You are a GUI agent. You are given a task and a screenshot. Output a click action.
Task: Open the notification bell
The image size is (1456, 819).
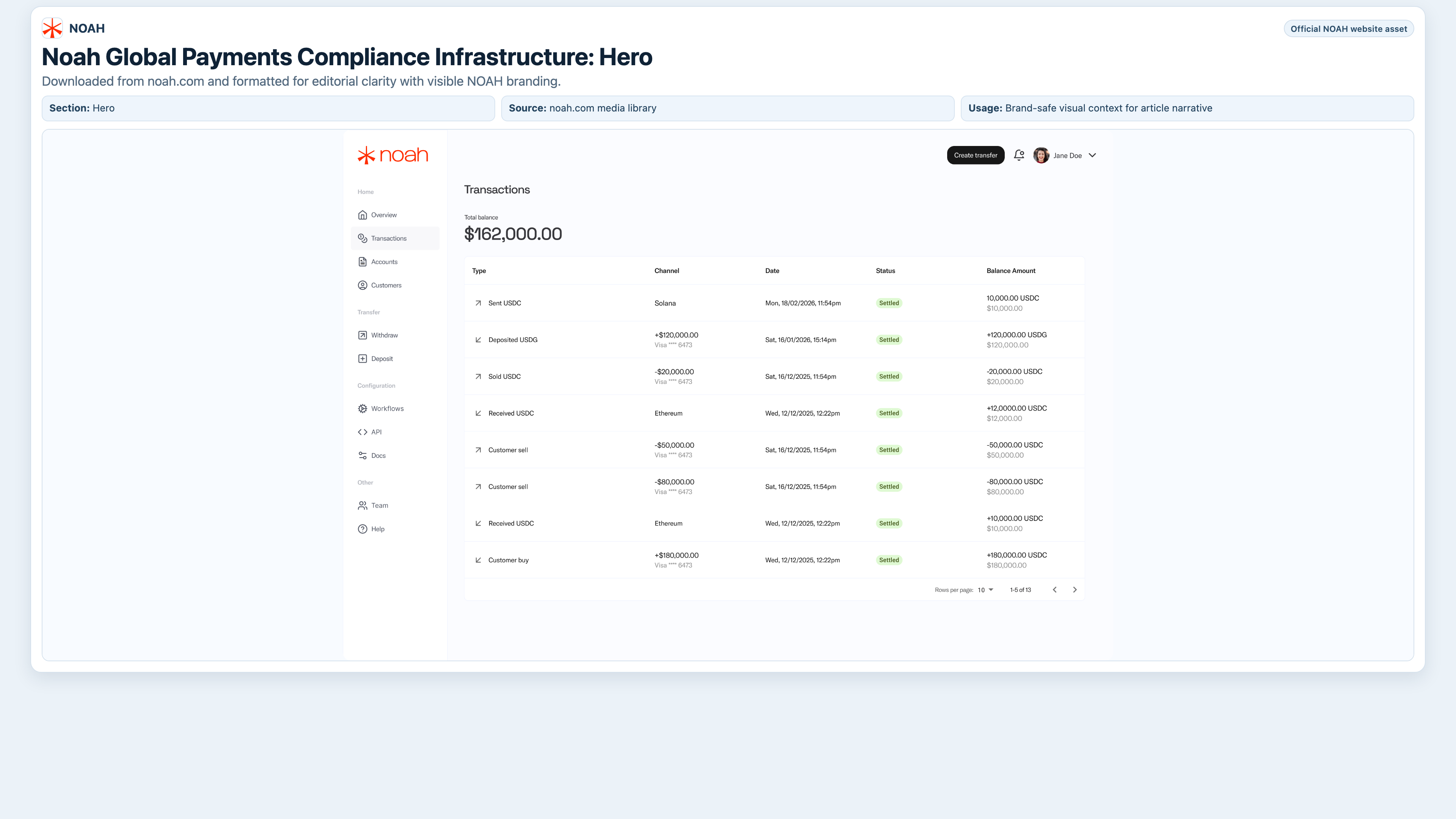1018,155
